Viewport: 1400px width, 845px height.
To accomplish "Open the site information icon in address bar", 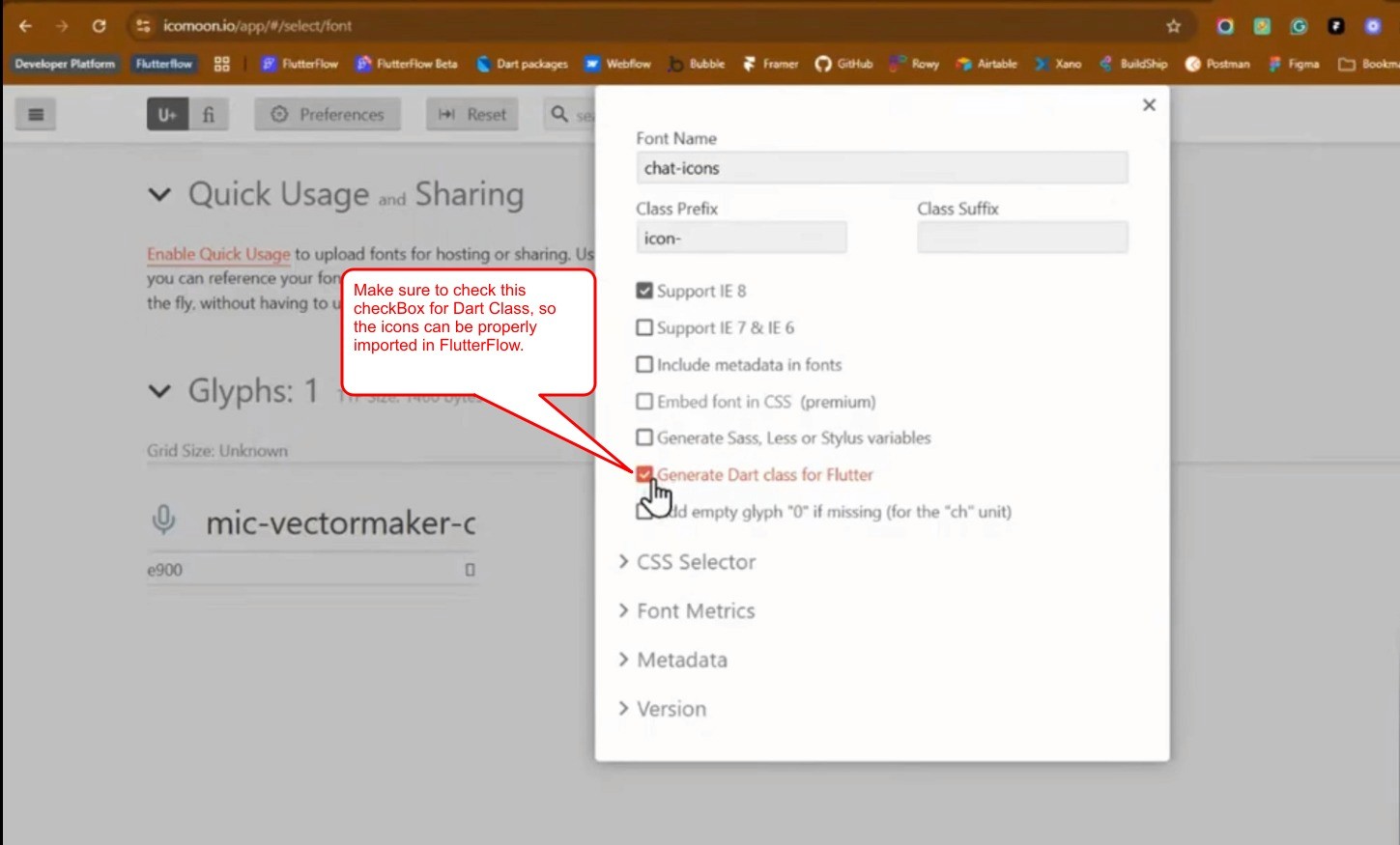I will tap(143, 26).
